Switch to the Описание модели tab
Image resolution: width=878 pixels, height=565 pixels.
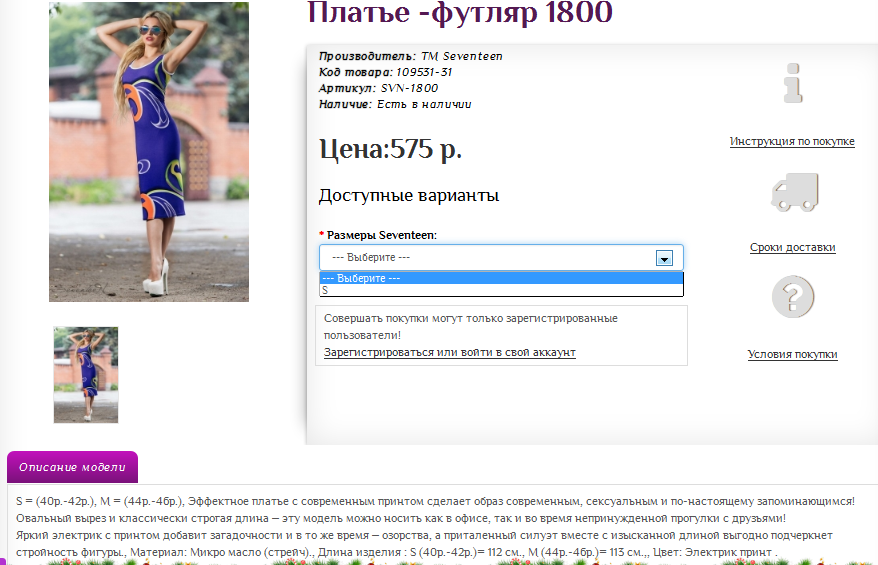click(72, 467)
